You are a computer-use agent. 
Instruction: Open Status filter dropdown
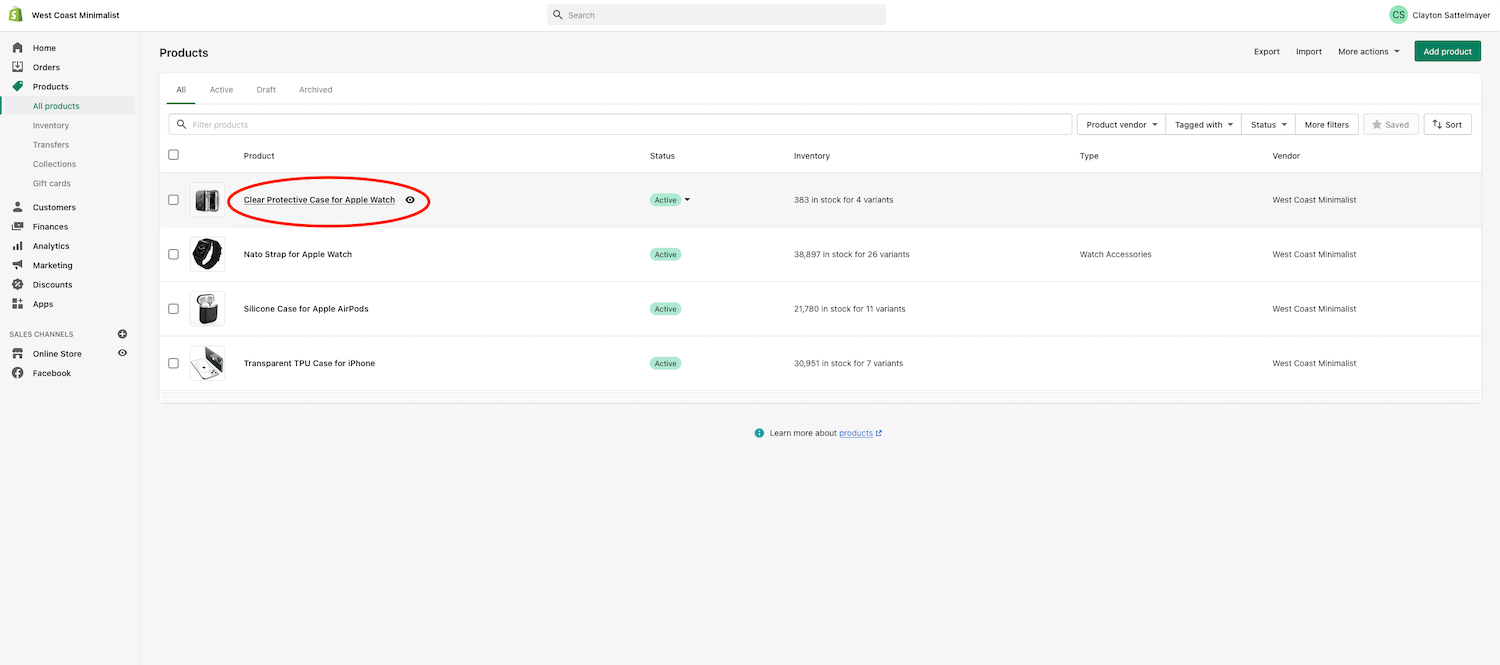coord(1269,125)
